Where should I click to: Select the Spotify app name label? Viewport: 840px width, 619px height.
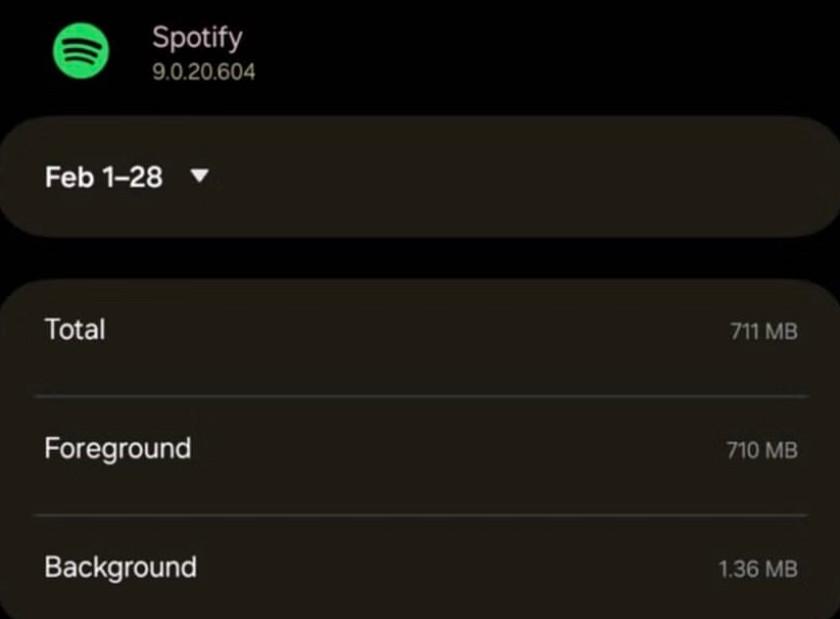196,37
